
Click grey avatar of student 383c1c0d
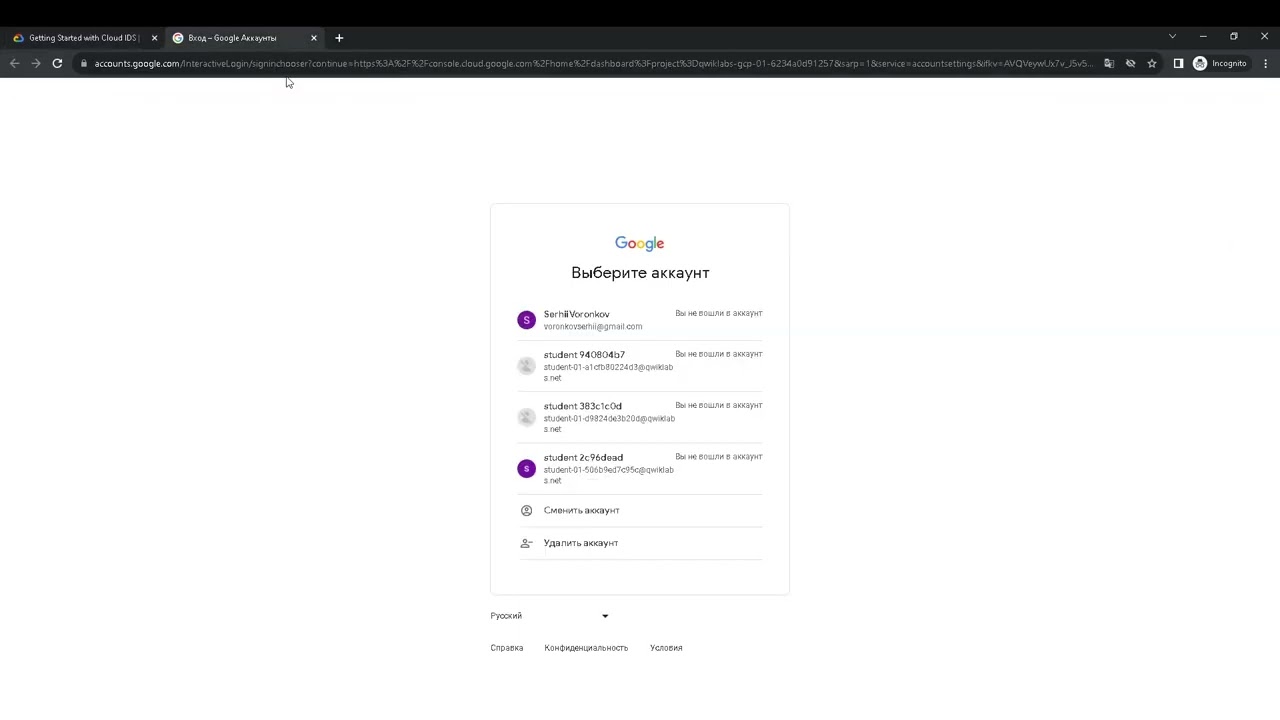526,417
